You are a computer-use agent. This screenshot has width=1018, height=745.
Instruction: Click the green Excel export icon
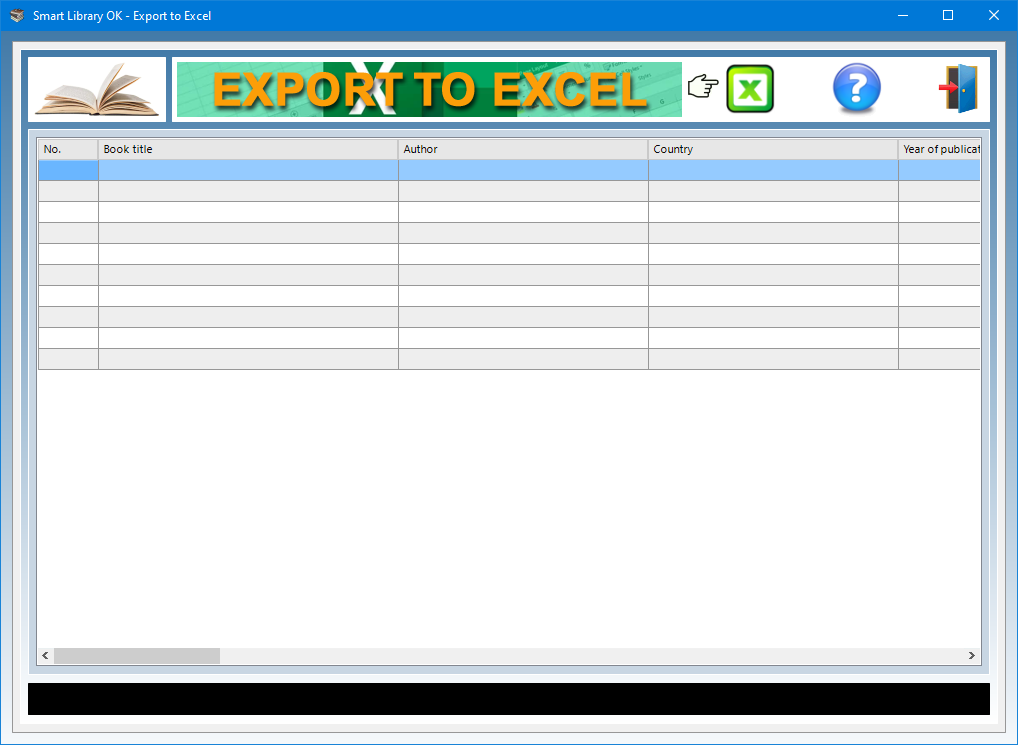click(x=750, y=89)
